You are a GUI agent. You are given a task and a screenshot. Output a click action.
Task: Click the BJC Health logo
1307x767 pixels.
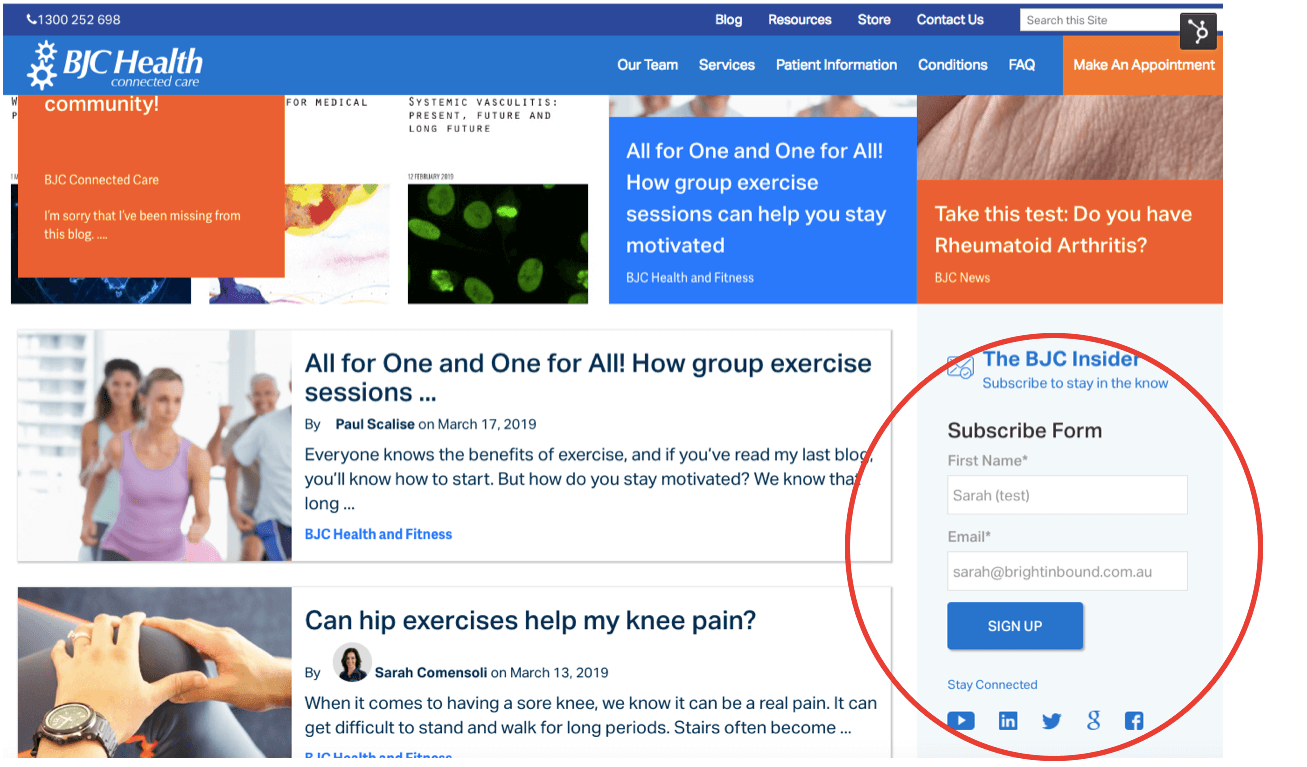tap(114, 65)
